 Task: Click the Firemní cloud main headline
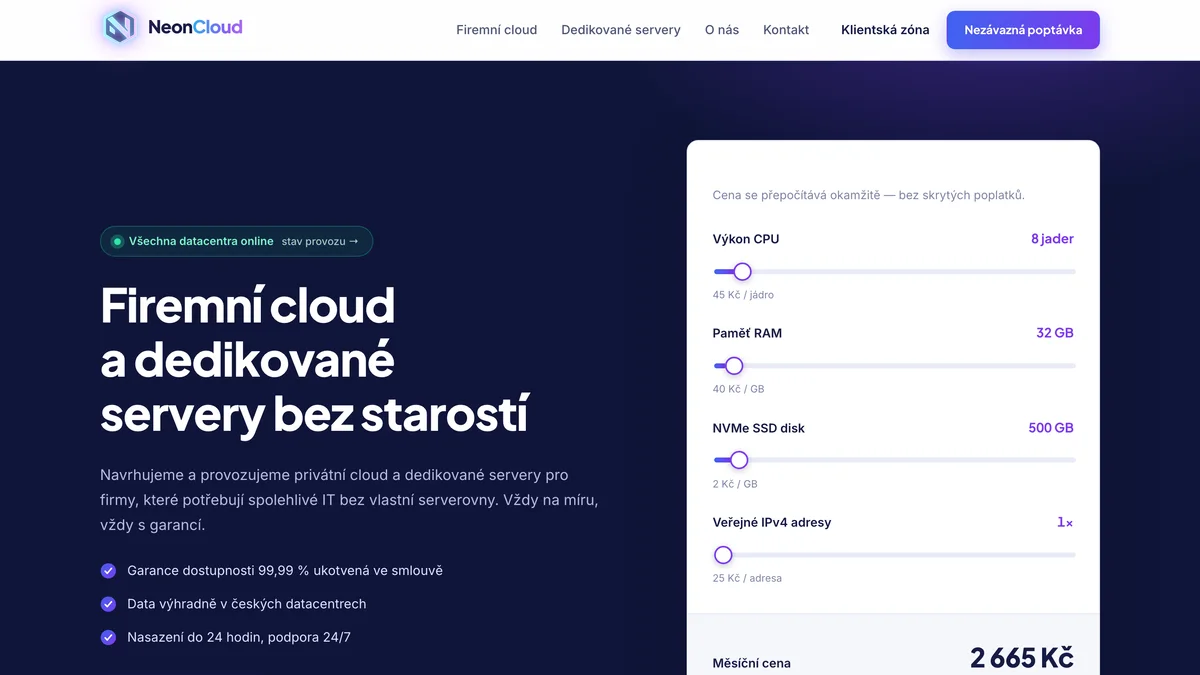(x=314, y=360)
